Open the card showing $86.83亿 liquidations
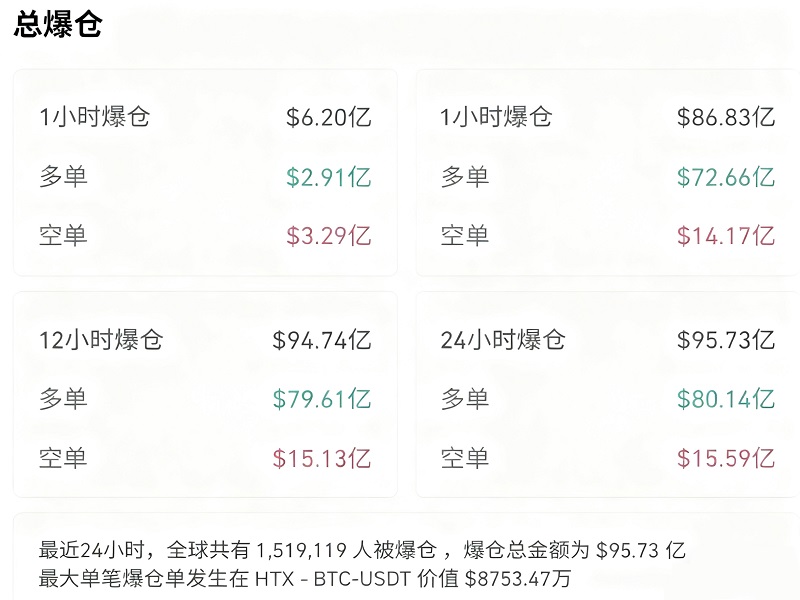Viewport: 800px width, 600px height. (607, 172)
